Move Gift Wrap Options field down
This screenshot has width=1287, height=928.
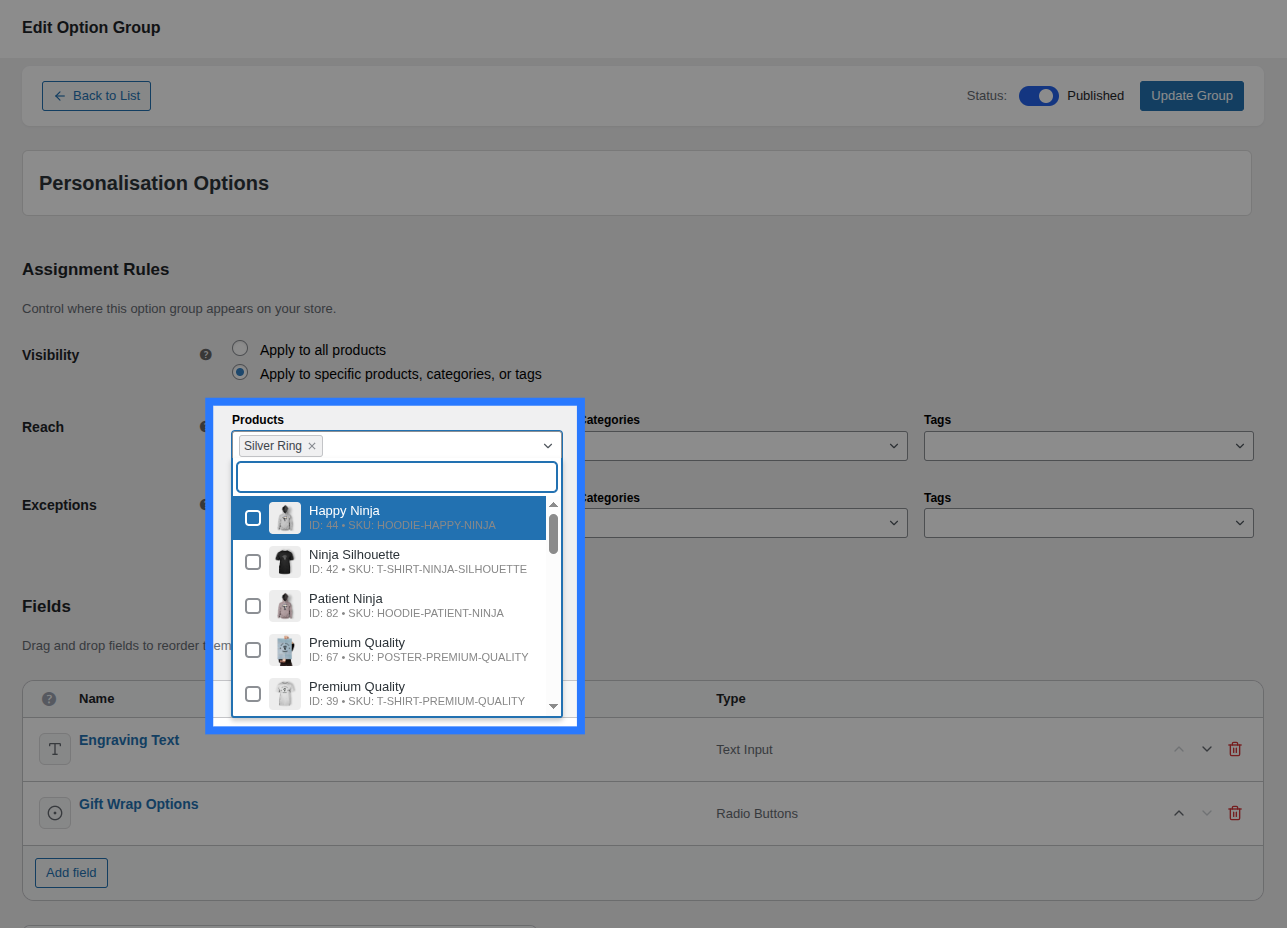1207,813
